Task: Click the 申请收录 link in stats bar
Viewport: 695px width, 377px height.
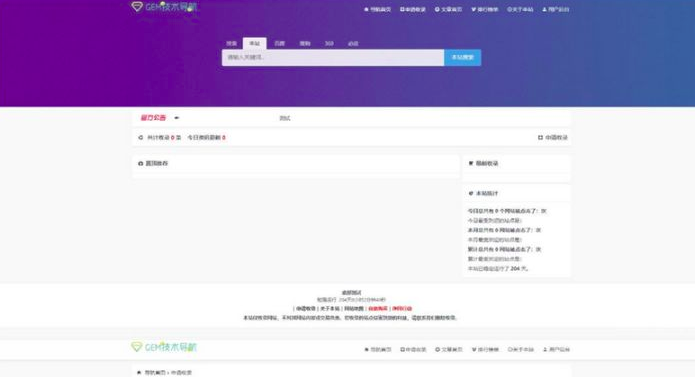Action: click(556, 138)
